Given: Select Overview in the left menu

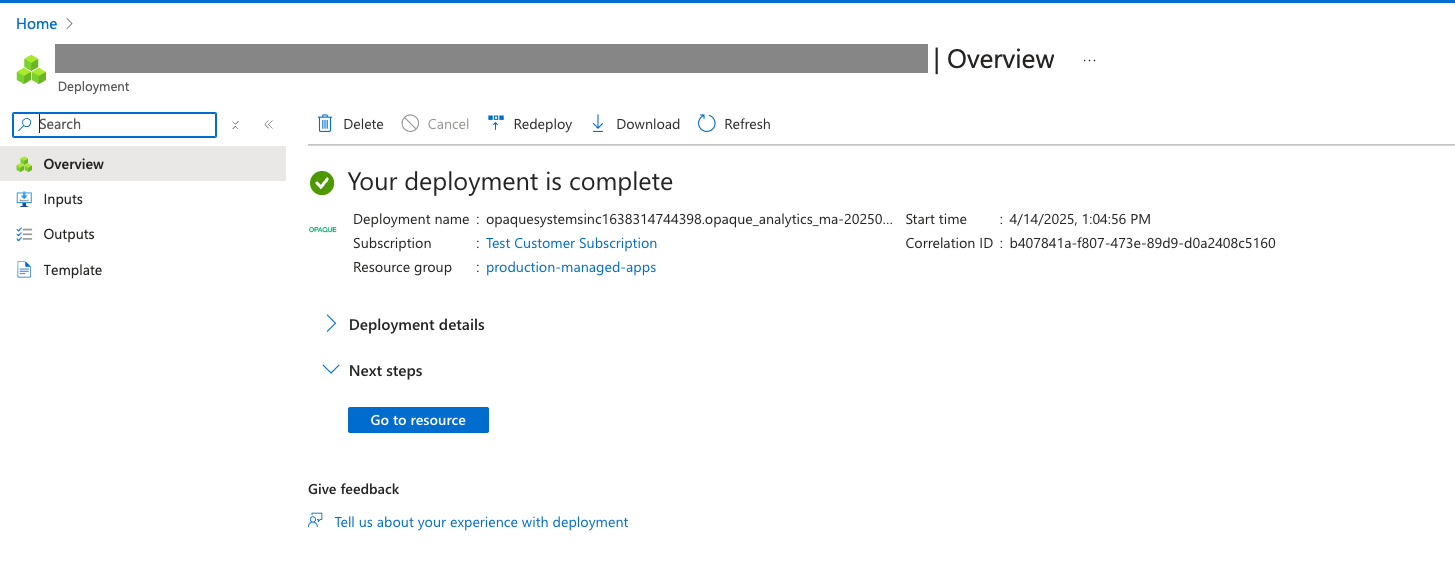Looking at the screenshot, I should [x=73, y=164].
